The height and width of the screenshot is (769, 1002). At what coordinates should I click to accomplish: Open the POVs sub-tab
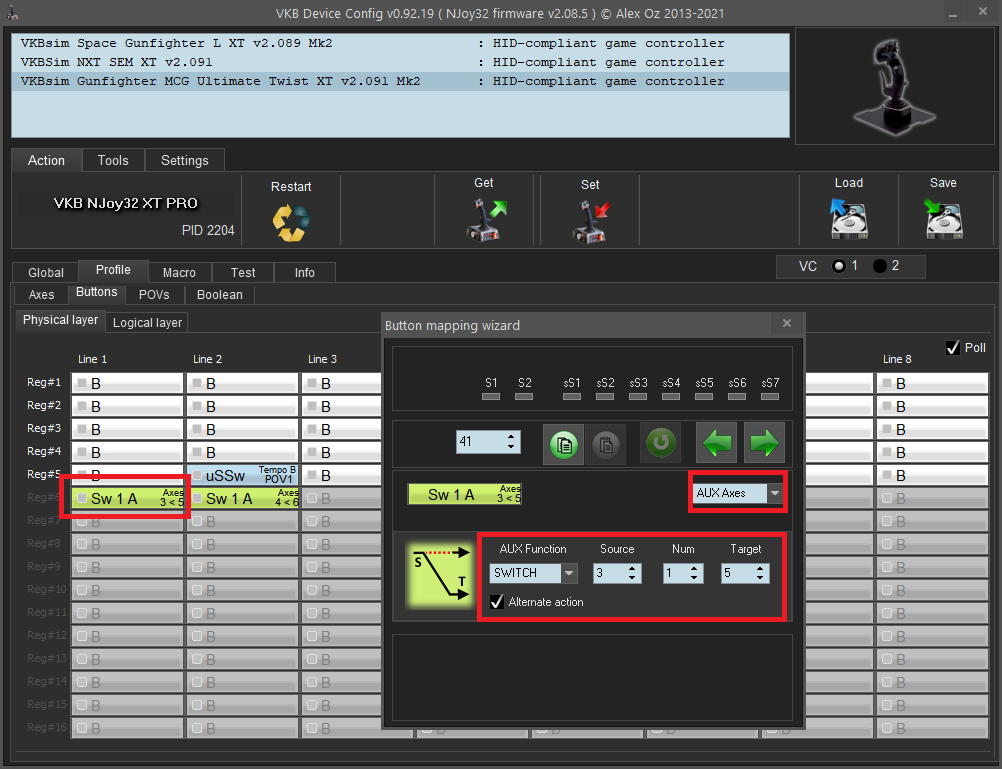[154, 295]
